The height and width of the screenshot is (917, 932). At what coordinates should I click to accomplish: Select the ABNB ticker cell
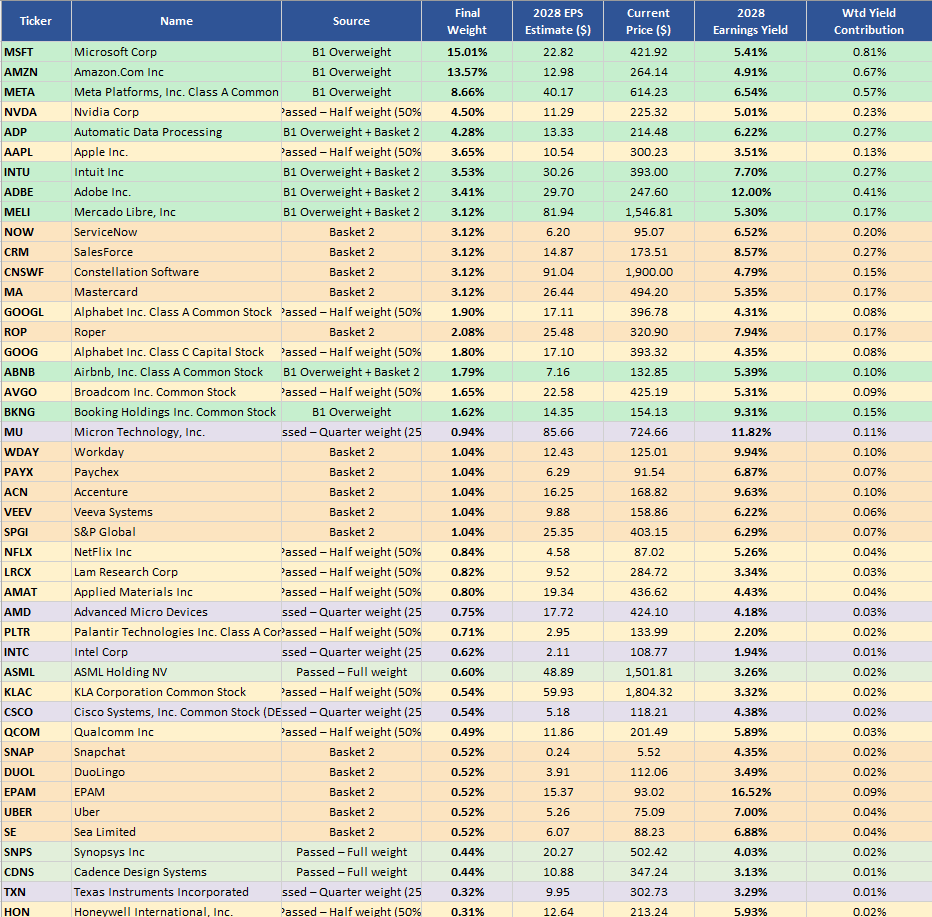coord(36,372)
